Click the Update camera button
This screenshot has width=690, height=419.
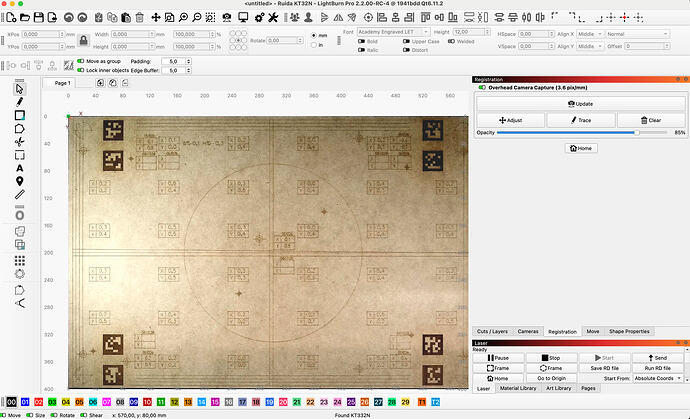(580, 104)
